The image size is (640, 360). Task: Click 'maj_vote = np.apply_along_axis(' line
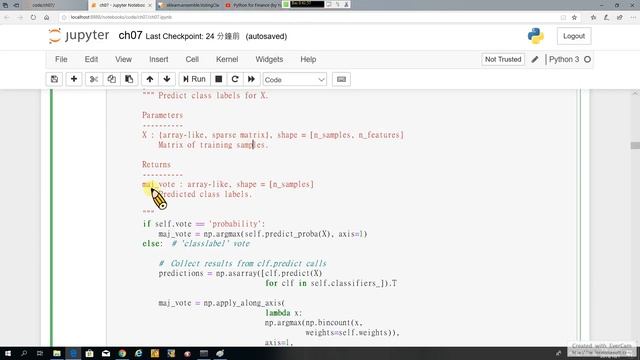(x=222, y=303)
